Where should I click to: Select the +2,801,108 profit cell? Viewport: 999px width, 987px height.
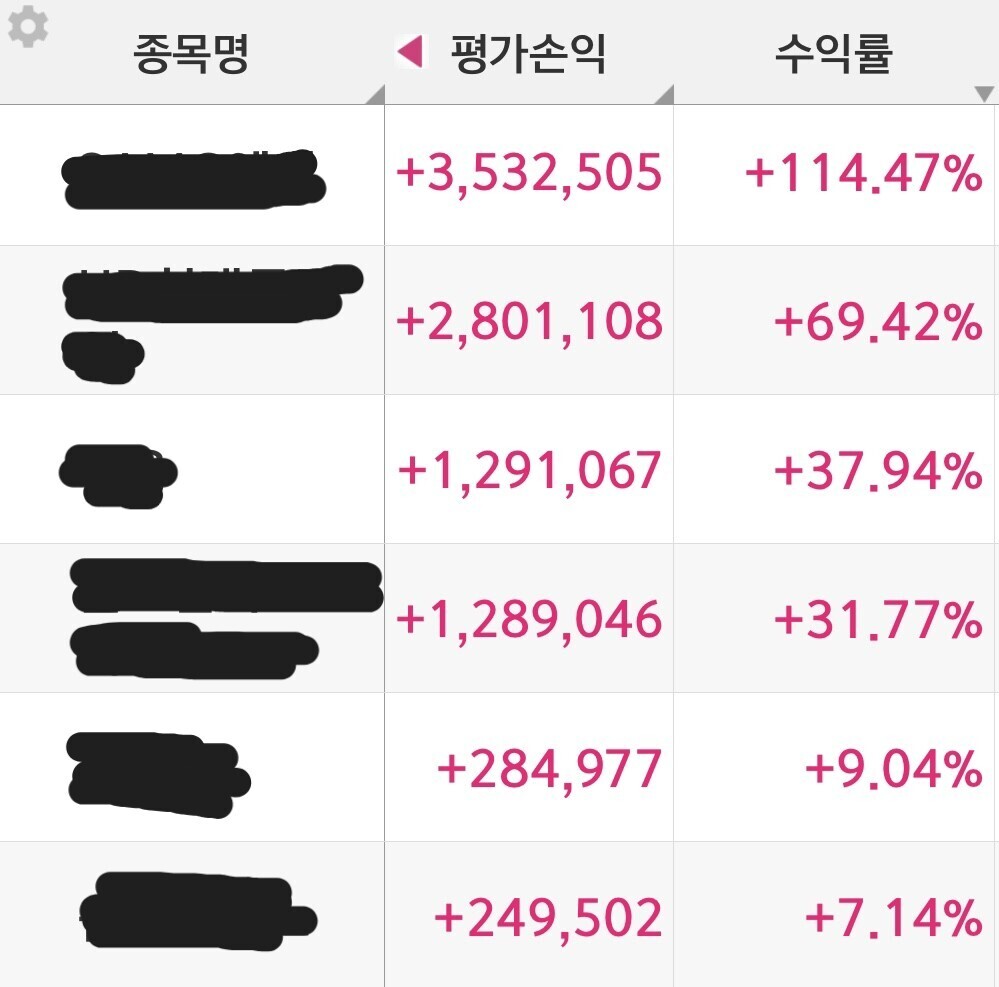[529, 320]
